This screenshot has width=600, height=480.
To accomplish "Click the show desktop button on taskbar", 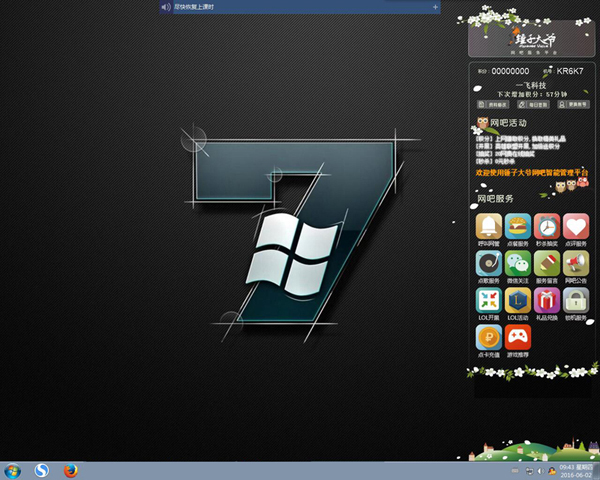I will point(597,471).
